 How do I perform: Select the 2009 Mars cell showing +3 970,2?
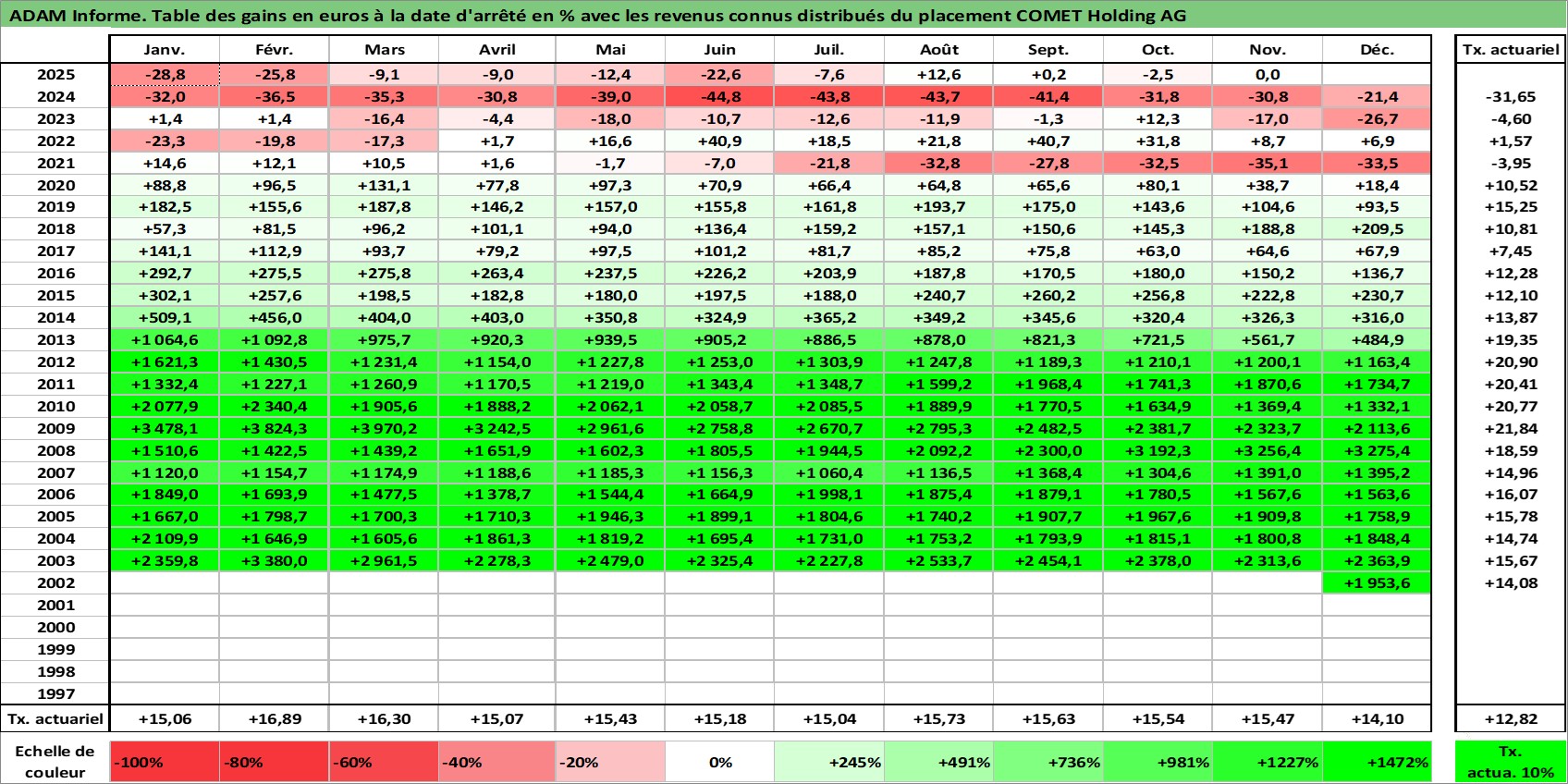click(x=384, y=428)
